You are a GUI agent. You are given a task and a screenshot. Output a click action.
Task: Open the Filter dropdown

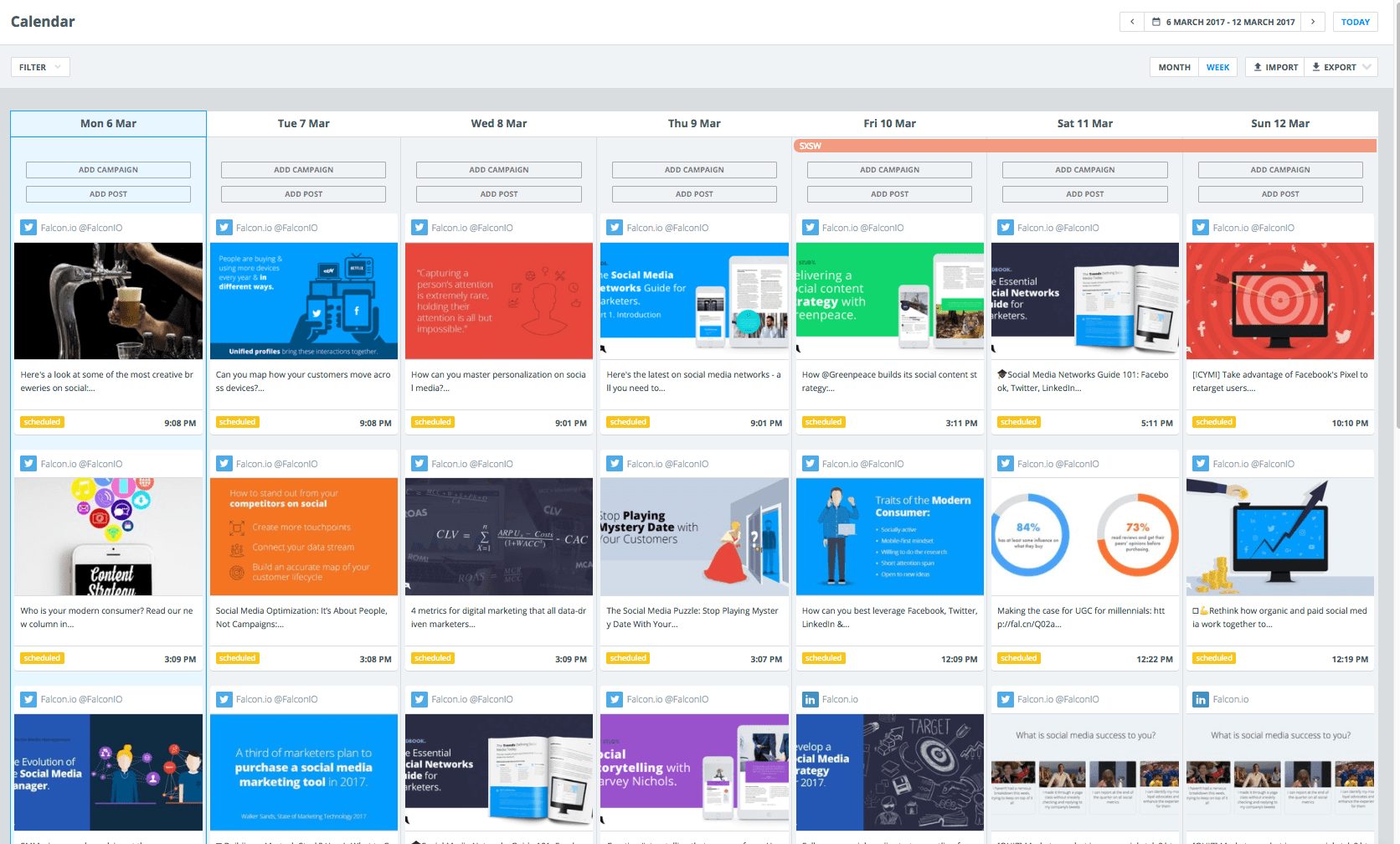pyautogui.click(x=40, y=67)
